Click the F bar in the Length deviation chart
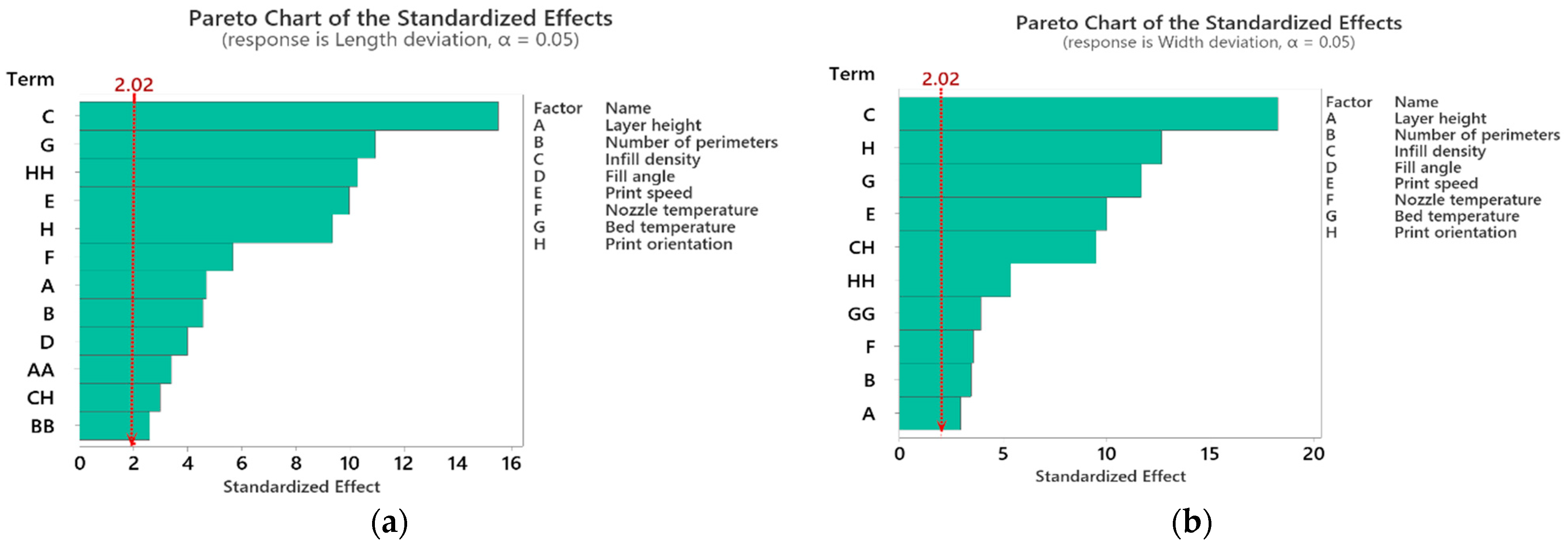 156,257
